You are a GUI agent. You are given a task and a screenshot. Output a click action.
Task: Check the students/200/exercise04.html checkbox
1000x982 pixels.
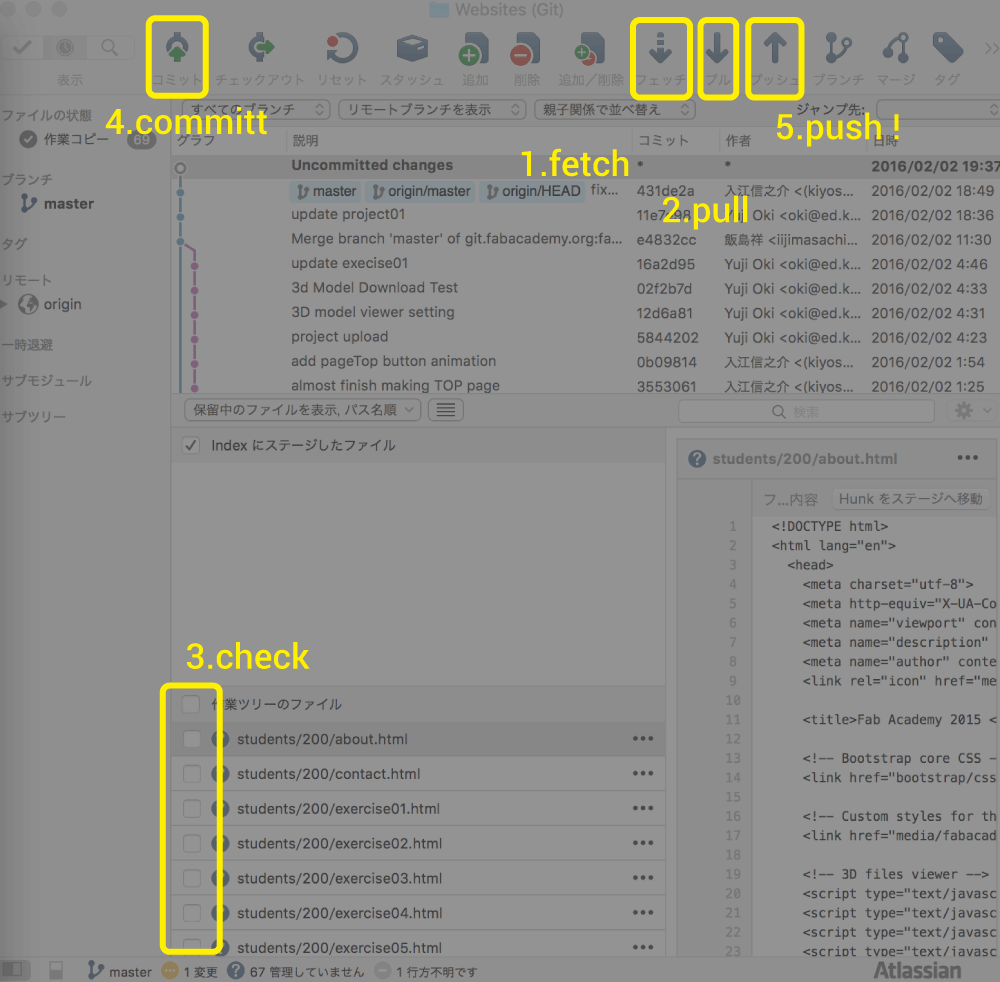(x=191, y=912)
